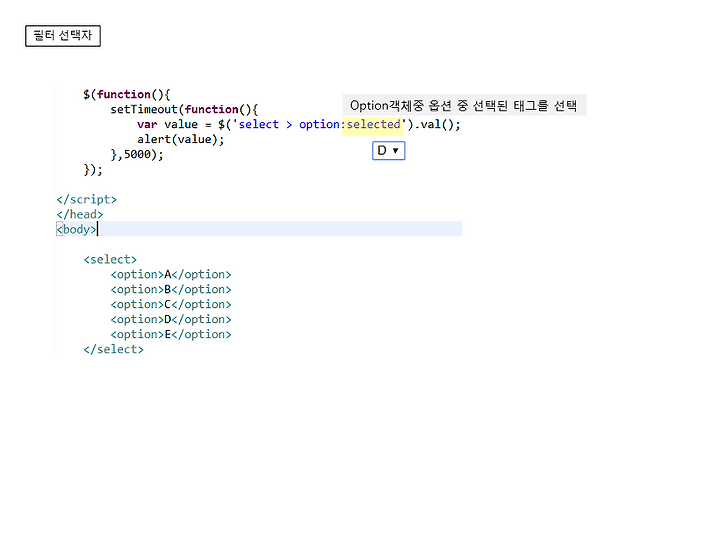720x540 pixels.
Task: Click 'var value' in the code
Action: tap(167, 124)
